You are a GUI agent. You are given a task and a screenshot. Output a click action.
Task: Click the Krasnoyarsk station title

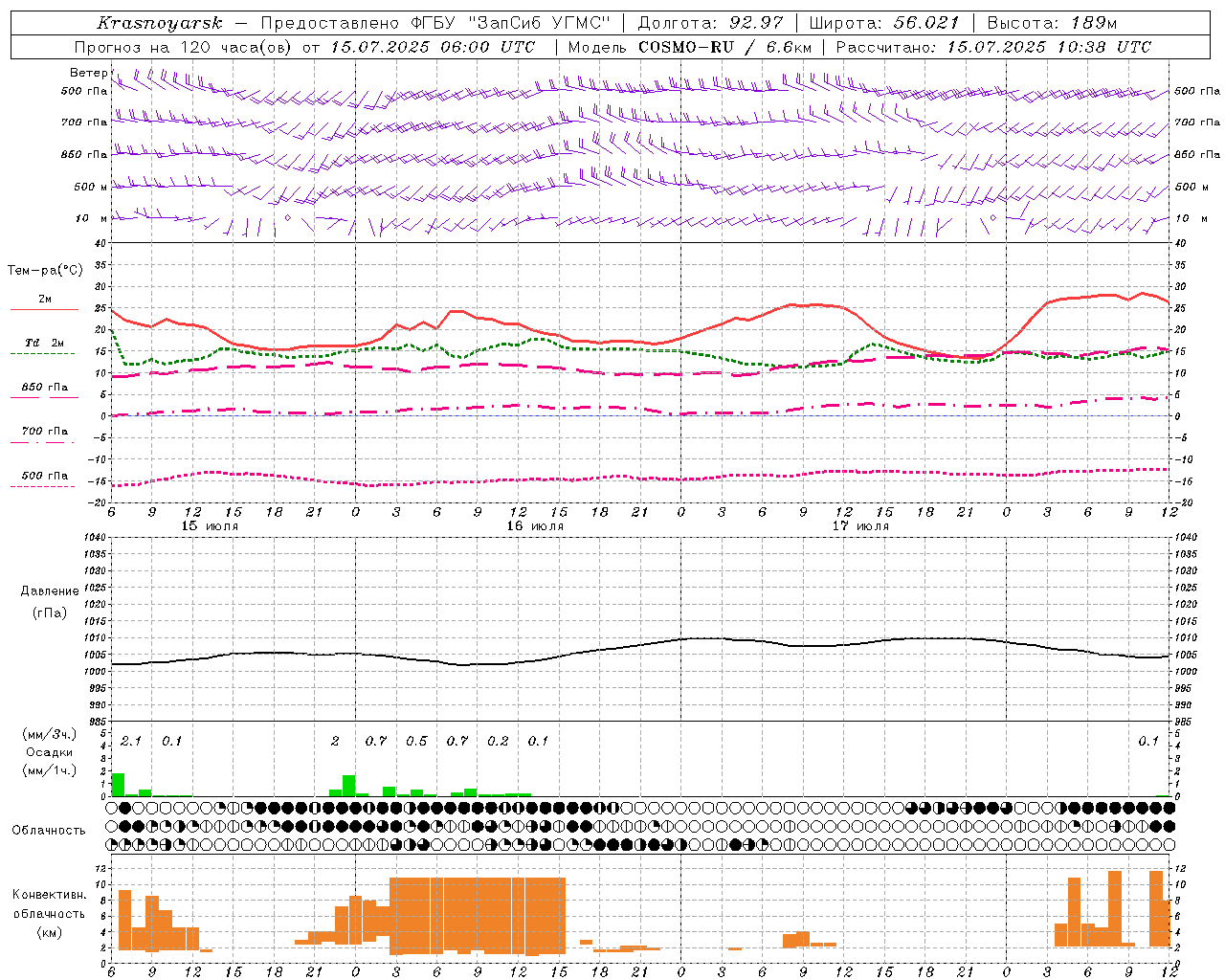[160, 23]
